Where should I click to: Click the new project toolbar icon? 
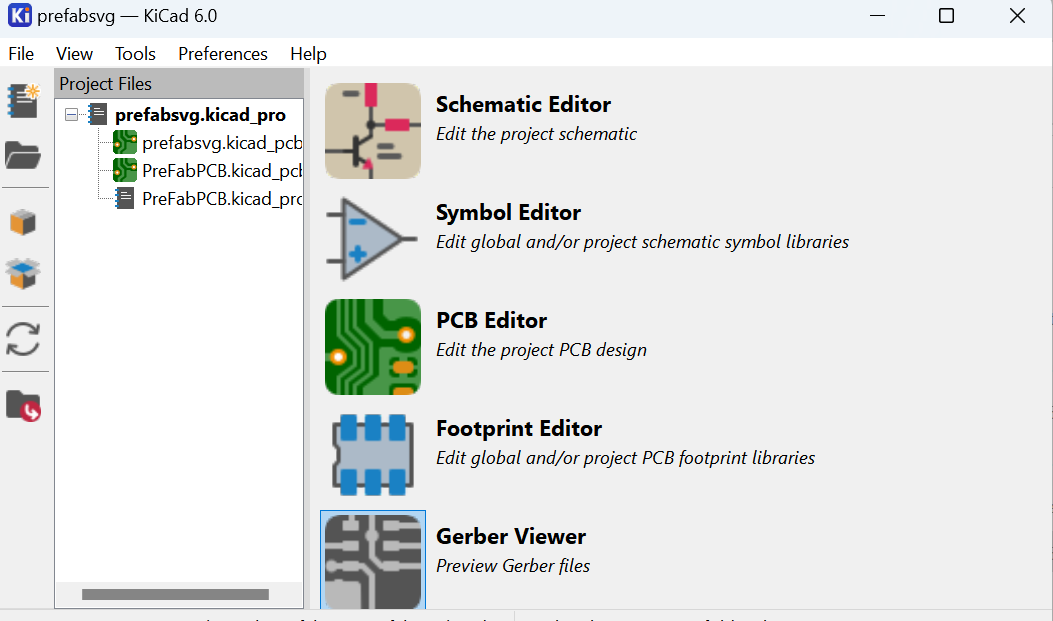pyautogui.click(x=23, y=100)
